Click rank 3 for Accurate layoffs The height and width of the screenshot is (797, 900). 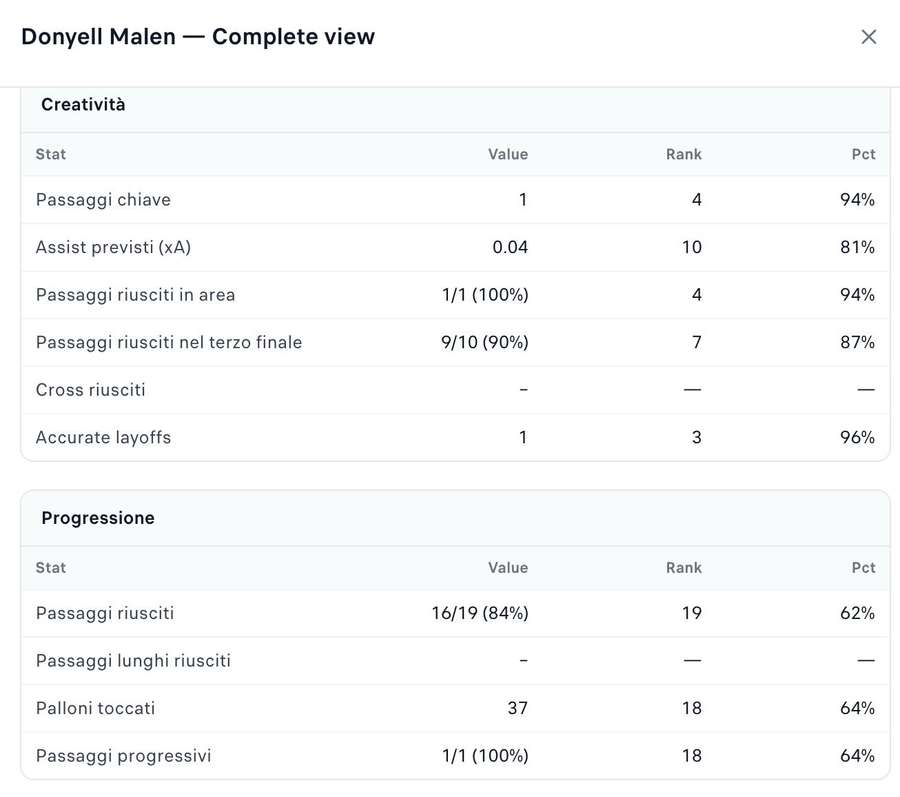pyautogui.click(x=696, y=438)
